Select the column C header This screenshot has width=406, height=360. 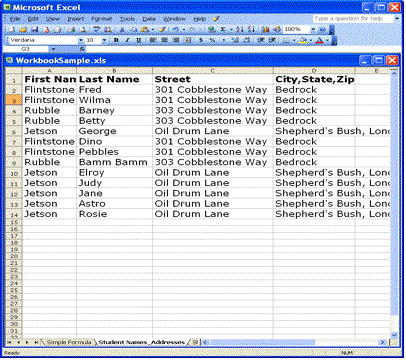coord(213,71)
